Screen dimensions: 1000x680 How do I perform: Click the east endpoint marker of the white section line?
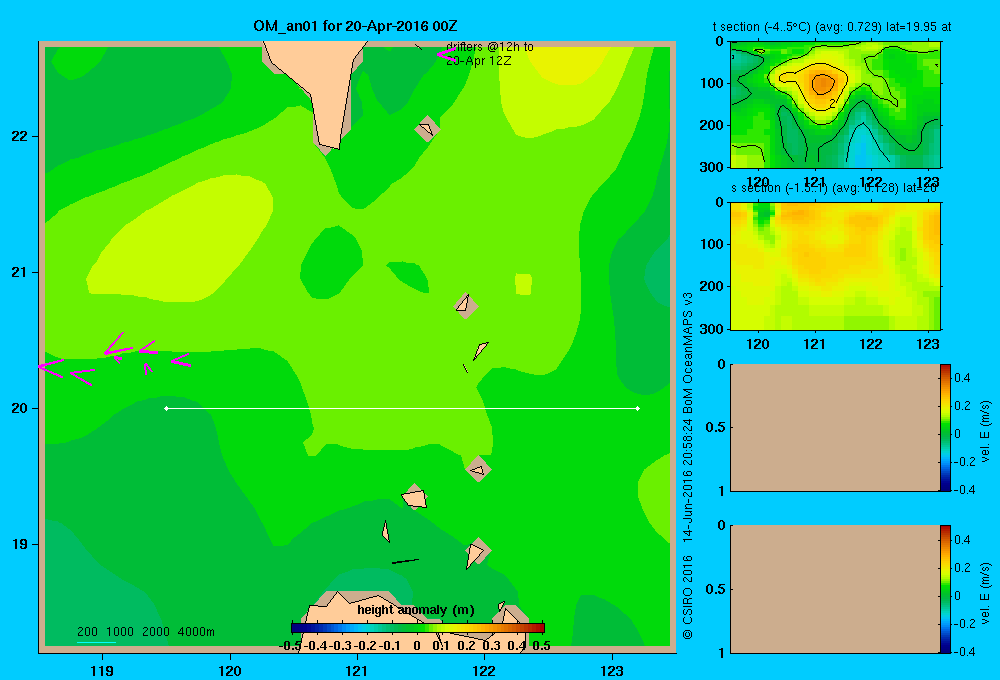638,408
